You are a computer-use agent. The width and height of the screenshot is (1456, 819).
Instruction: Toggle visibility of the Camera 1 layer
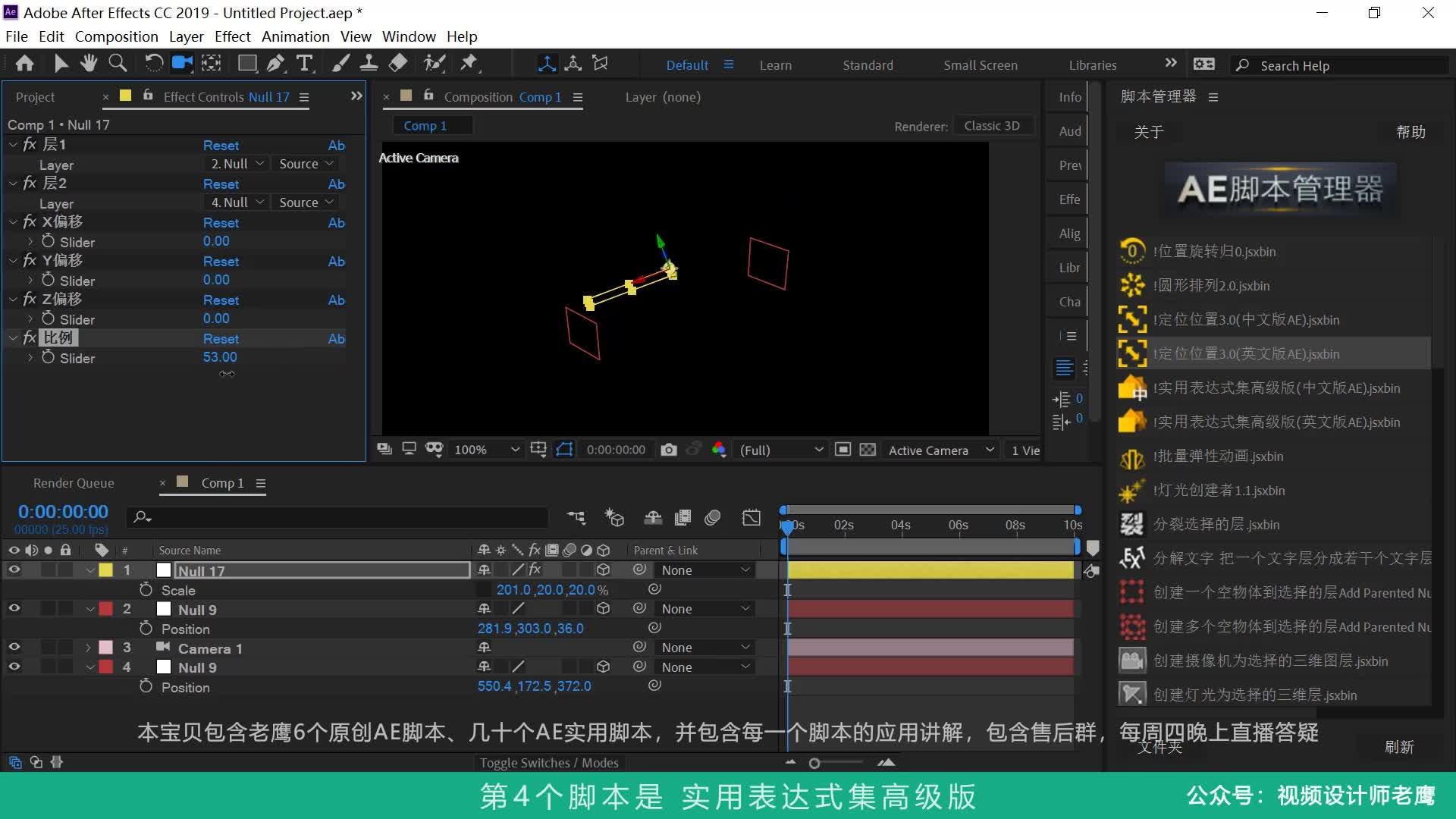coord(14,647)
